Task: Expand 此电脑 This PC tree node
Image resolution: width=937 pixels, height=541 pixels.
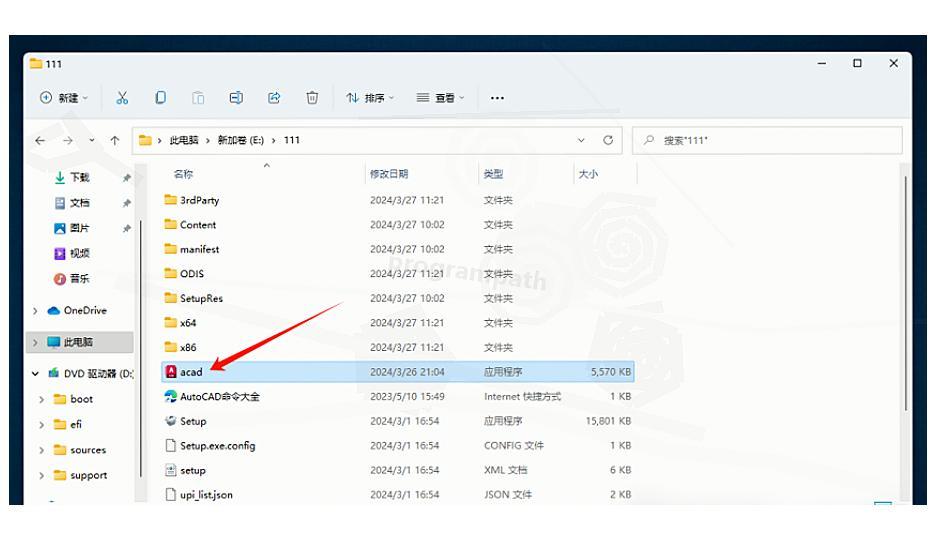Action: (35, 343)
